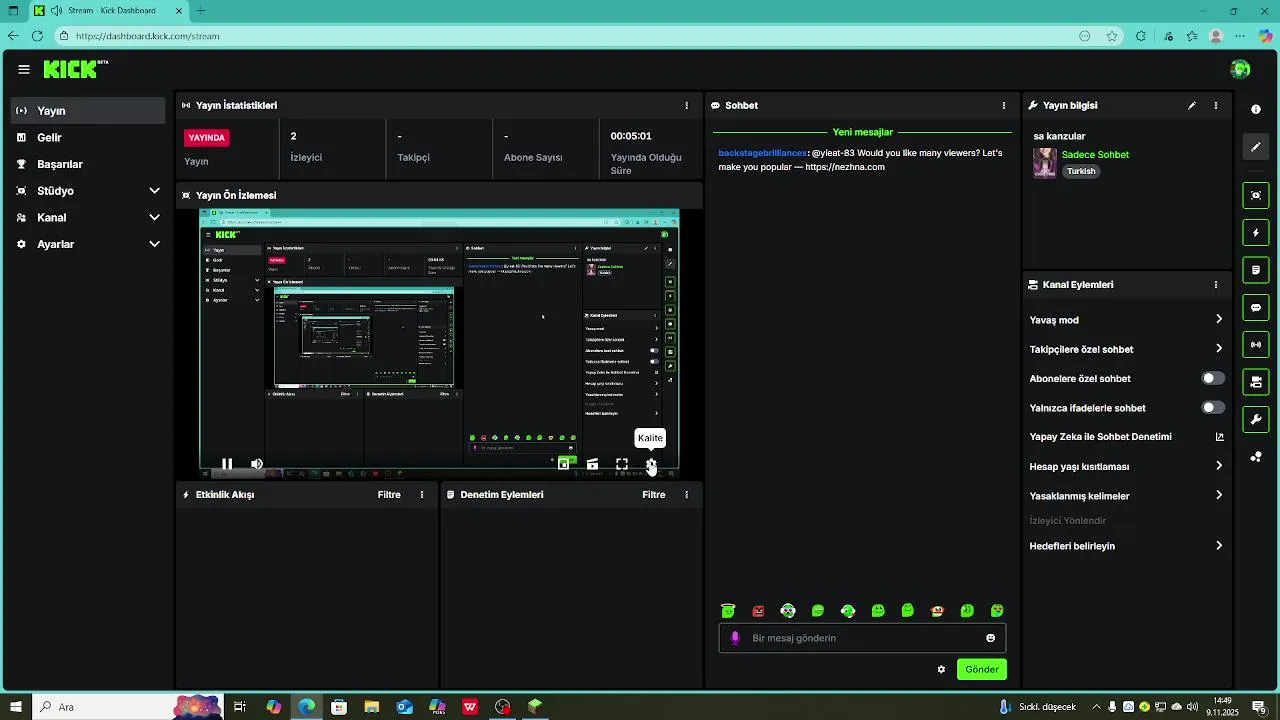This screenshot has height=720, width=1280.
Task: Switch to Stream - Kick Dashboard browser tab
Action: coord(109,11)
